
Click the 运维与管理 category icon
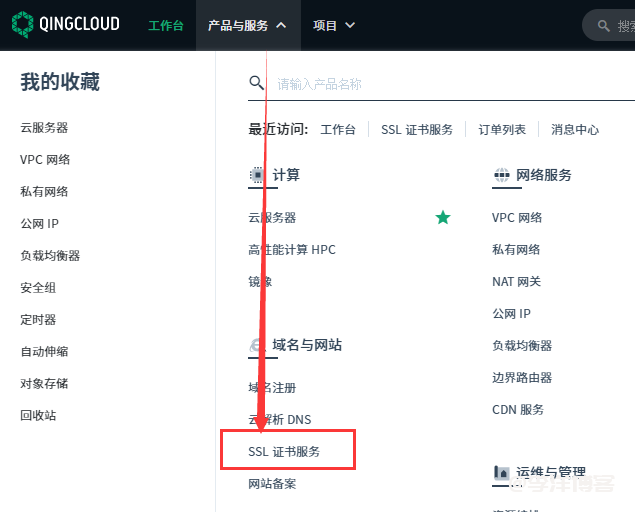click(502, 472)
